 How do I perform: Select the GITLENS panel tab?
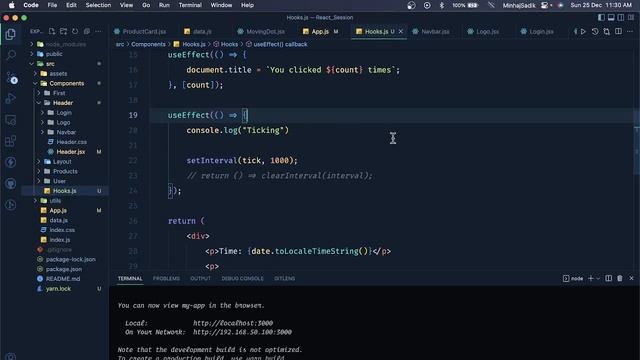coord(284,278)
